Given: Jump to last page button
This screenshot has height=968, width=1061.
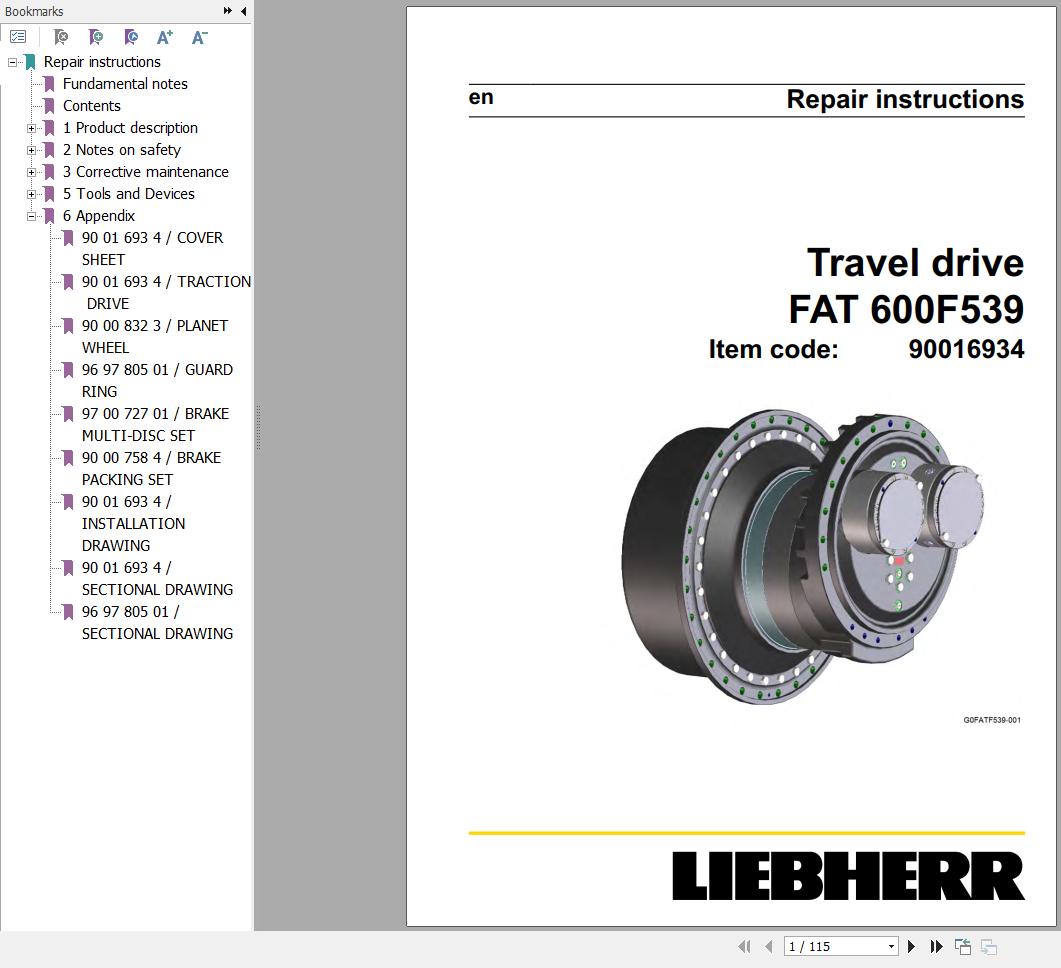Looking at the screenshot, I should (936, 946).
